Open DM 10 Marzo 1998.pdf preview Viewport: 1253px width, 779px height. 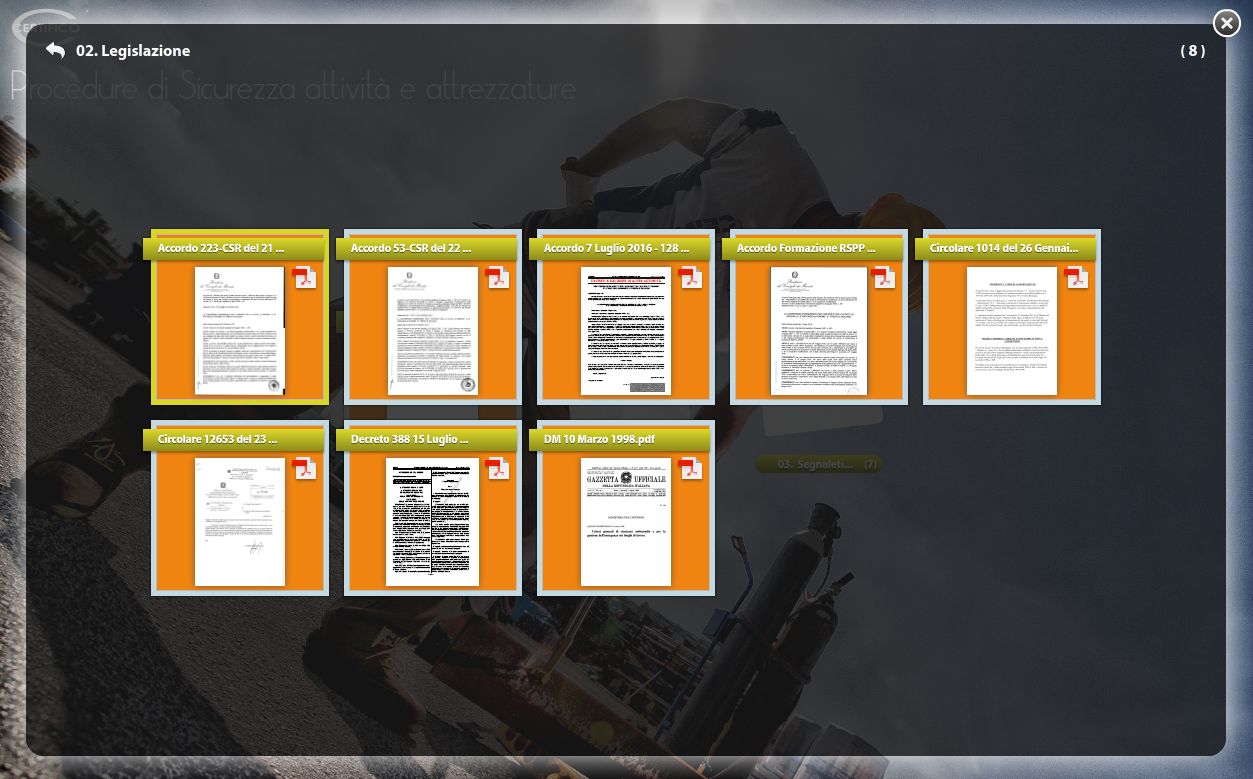626,521
